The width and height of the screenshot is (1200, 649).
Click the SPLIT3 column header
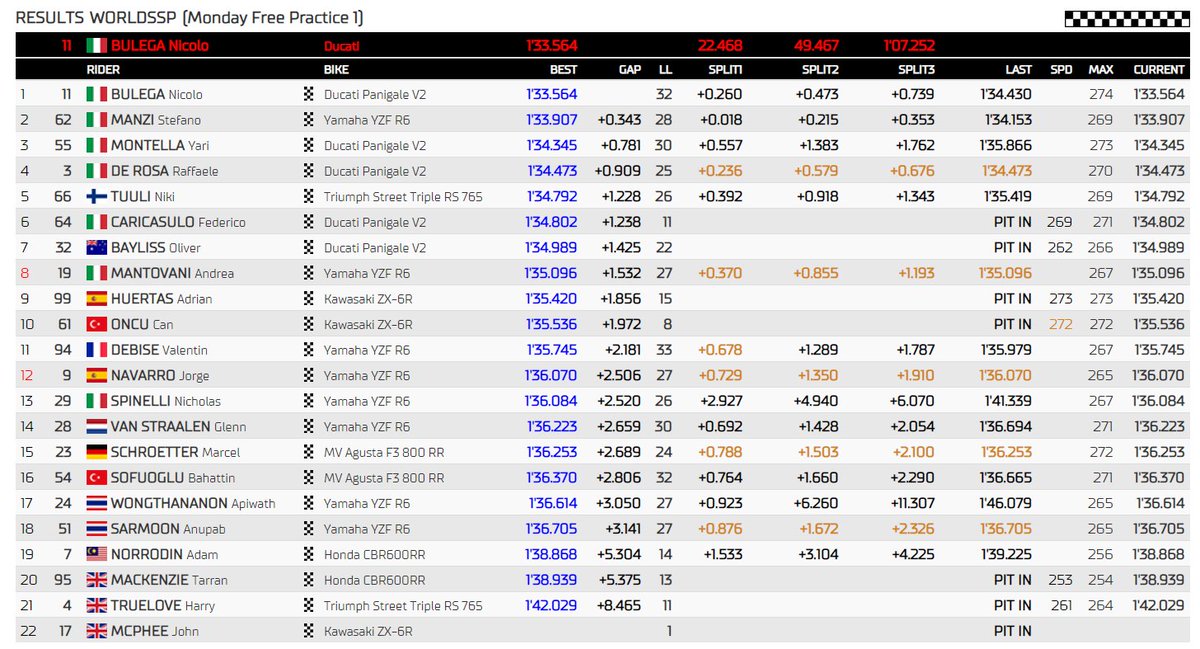click(916, 70)
